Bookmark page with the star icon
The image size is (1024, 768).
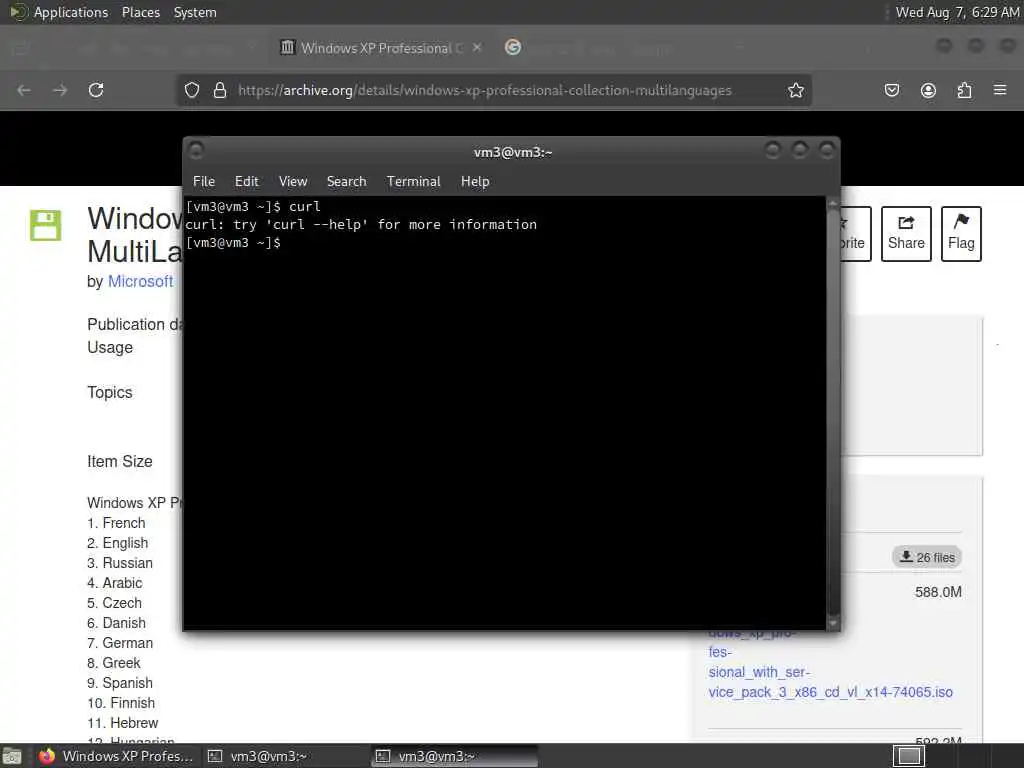tap(795, 90)
